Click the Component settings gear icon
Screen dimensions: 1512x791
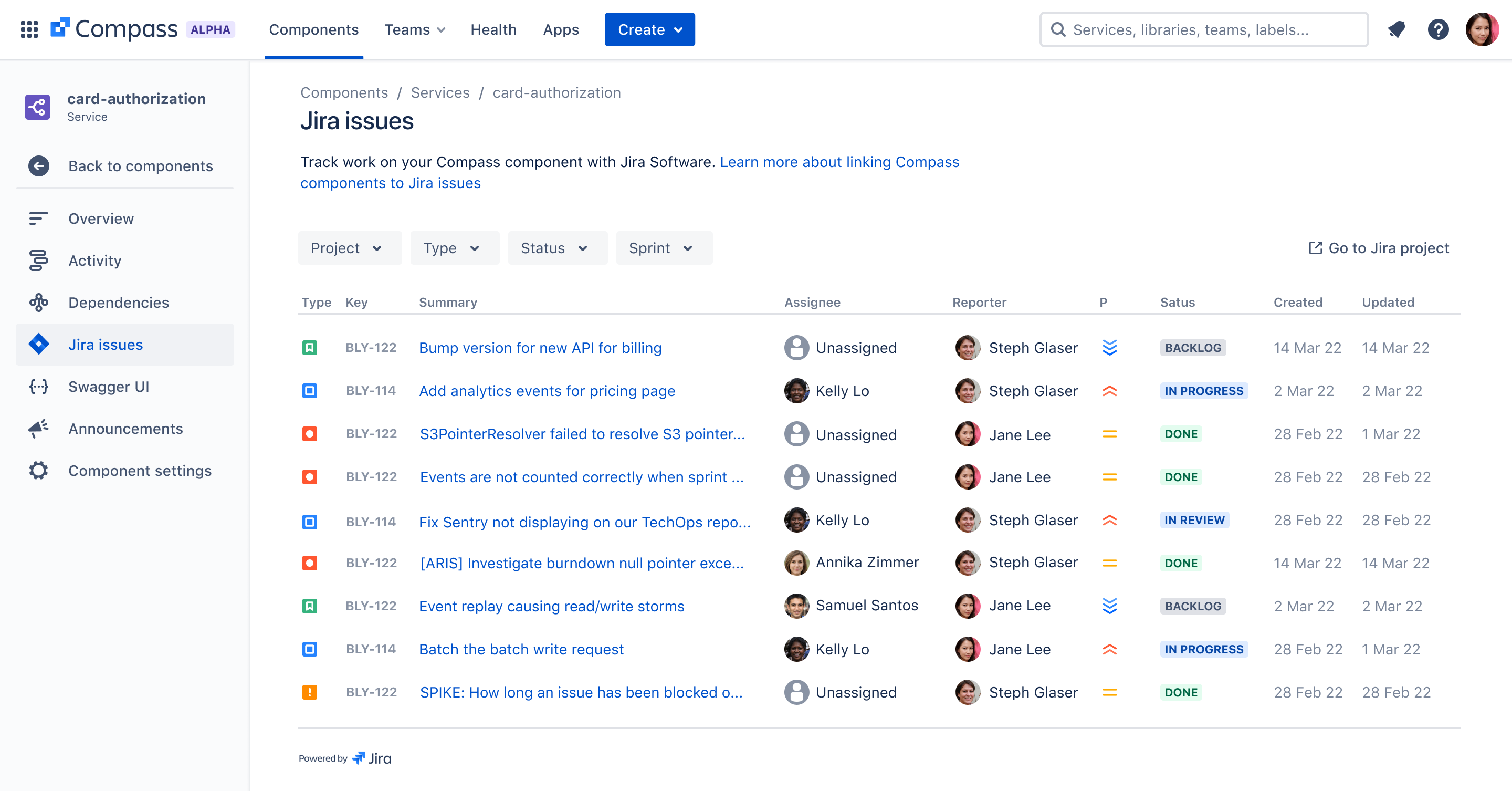pyautogui.click(x=39, y=471)
